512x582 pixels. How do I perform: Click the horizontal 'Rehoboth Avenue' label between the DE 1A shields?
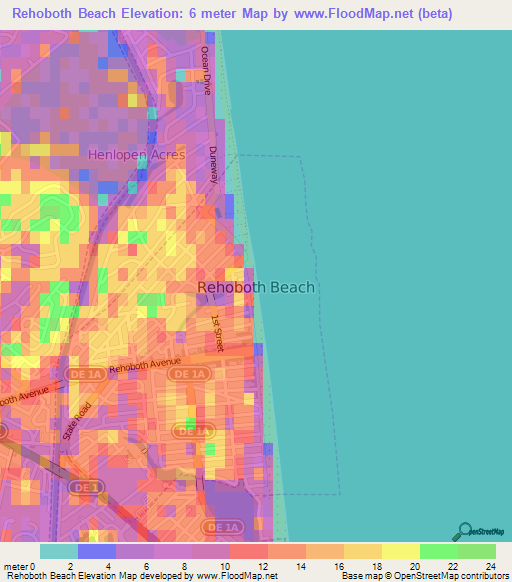(145, 365)
